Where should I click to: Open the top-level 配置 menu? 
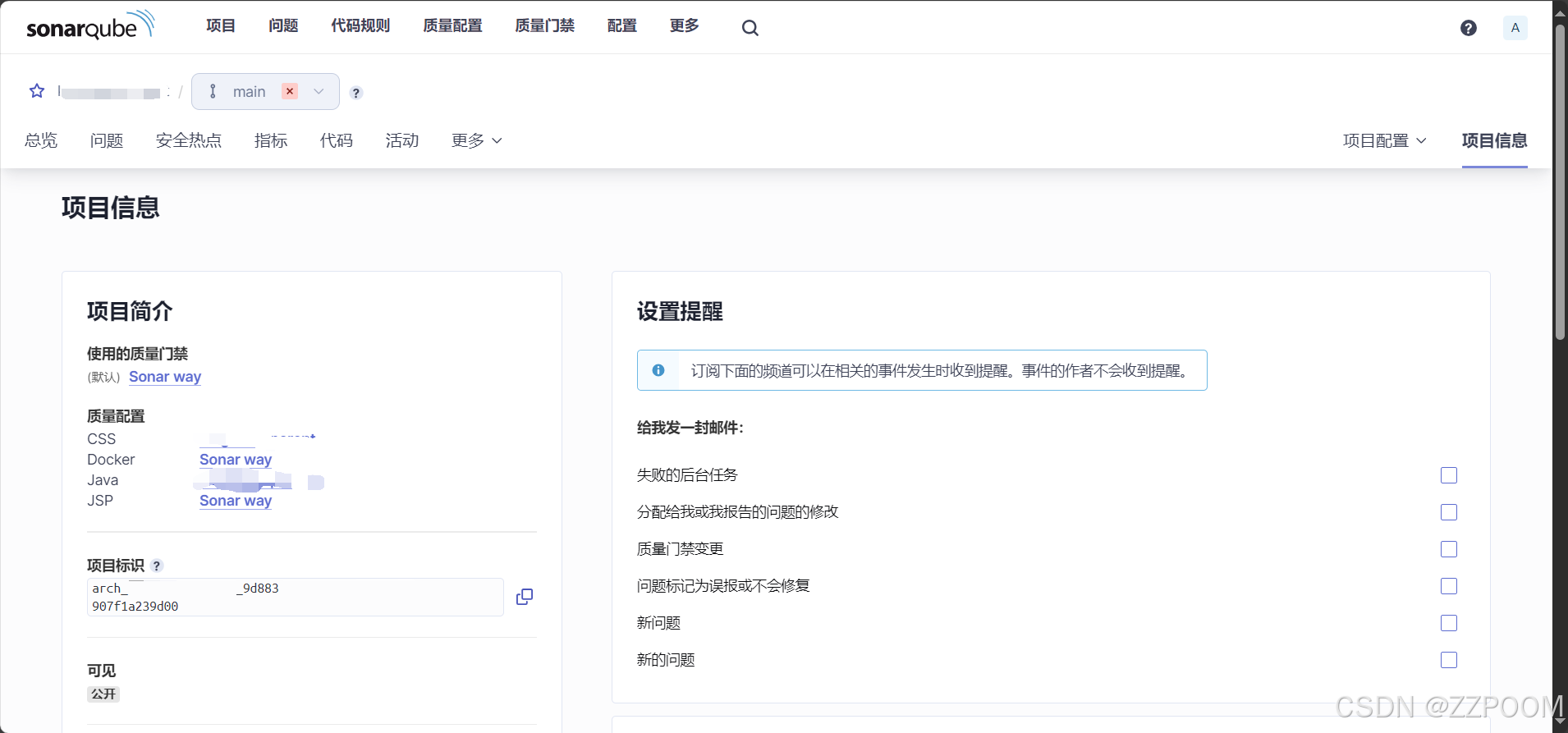[622, 26]
